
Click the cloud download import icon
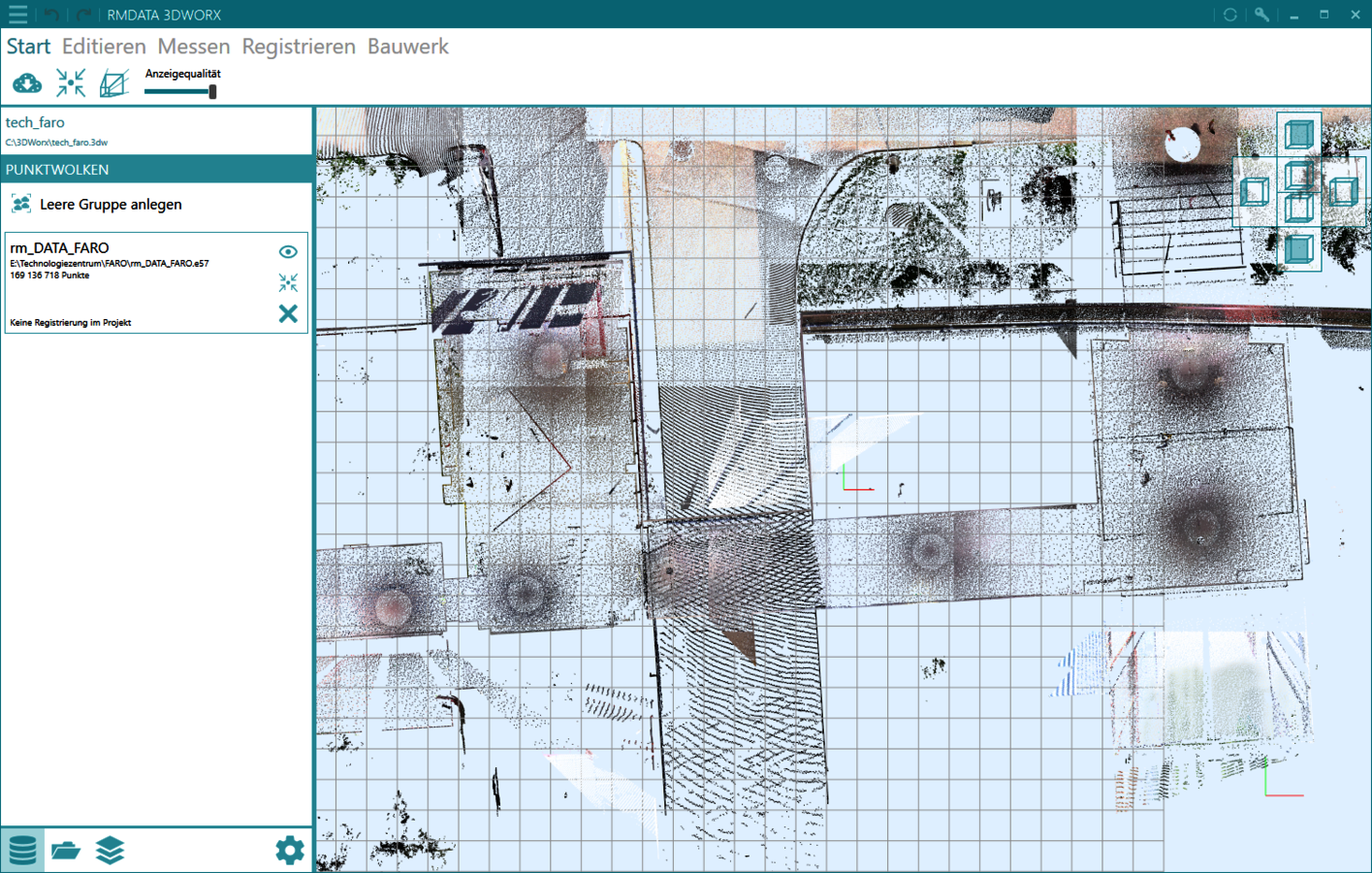(27, 83)
